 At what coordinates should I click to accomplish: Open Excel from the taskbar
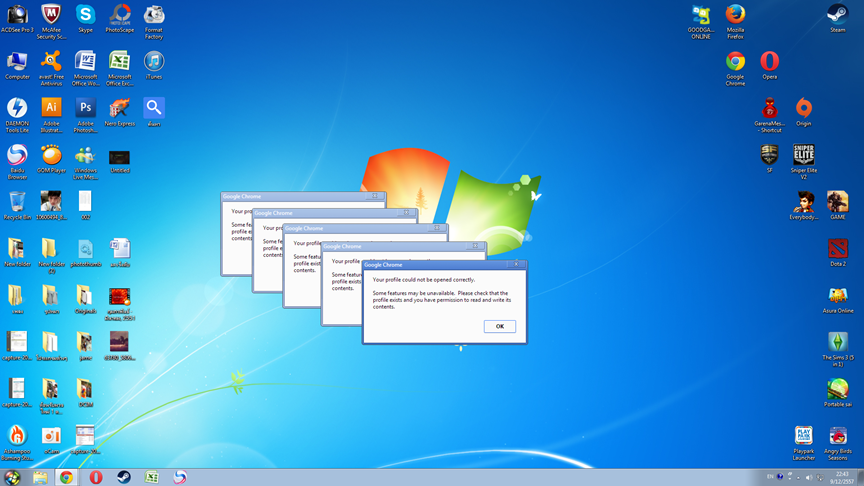(152, 477)
